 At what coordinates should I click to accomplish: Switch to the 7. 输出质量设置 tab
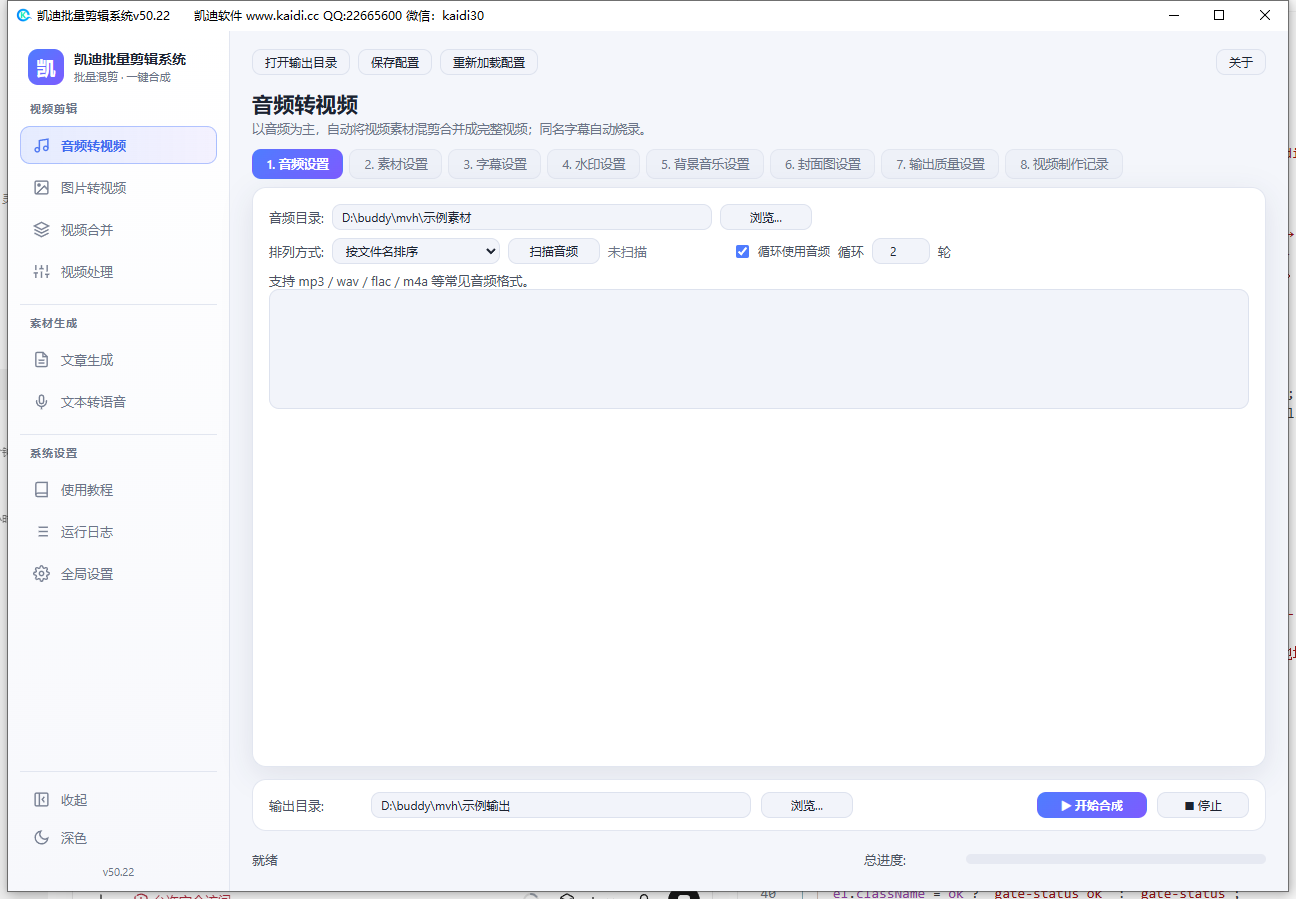(x=940, y=164)
